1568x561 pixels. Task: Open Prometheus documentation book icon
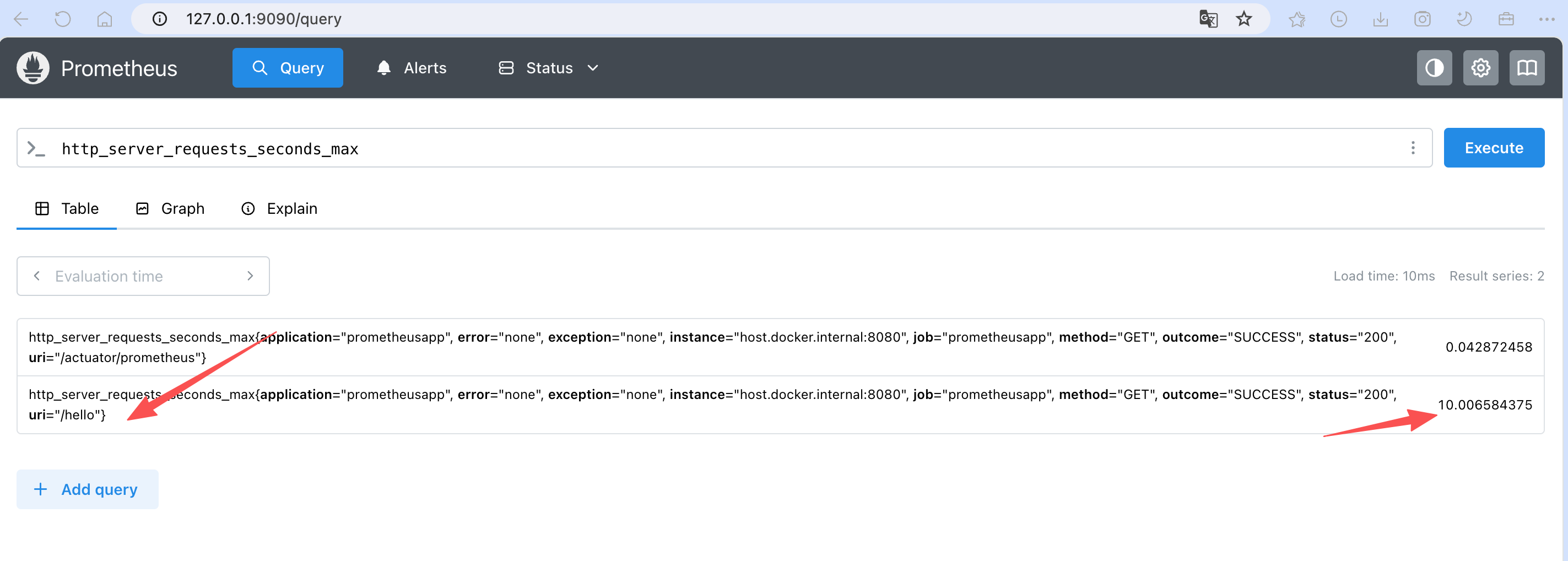tap(1527, 68)
